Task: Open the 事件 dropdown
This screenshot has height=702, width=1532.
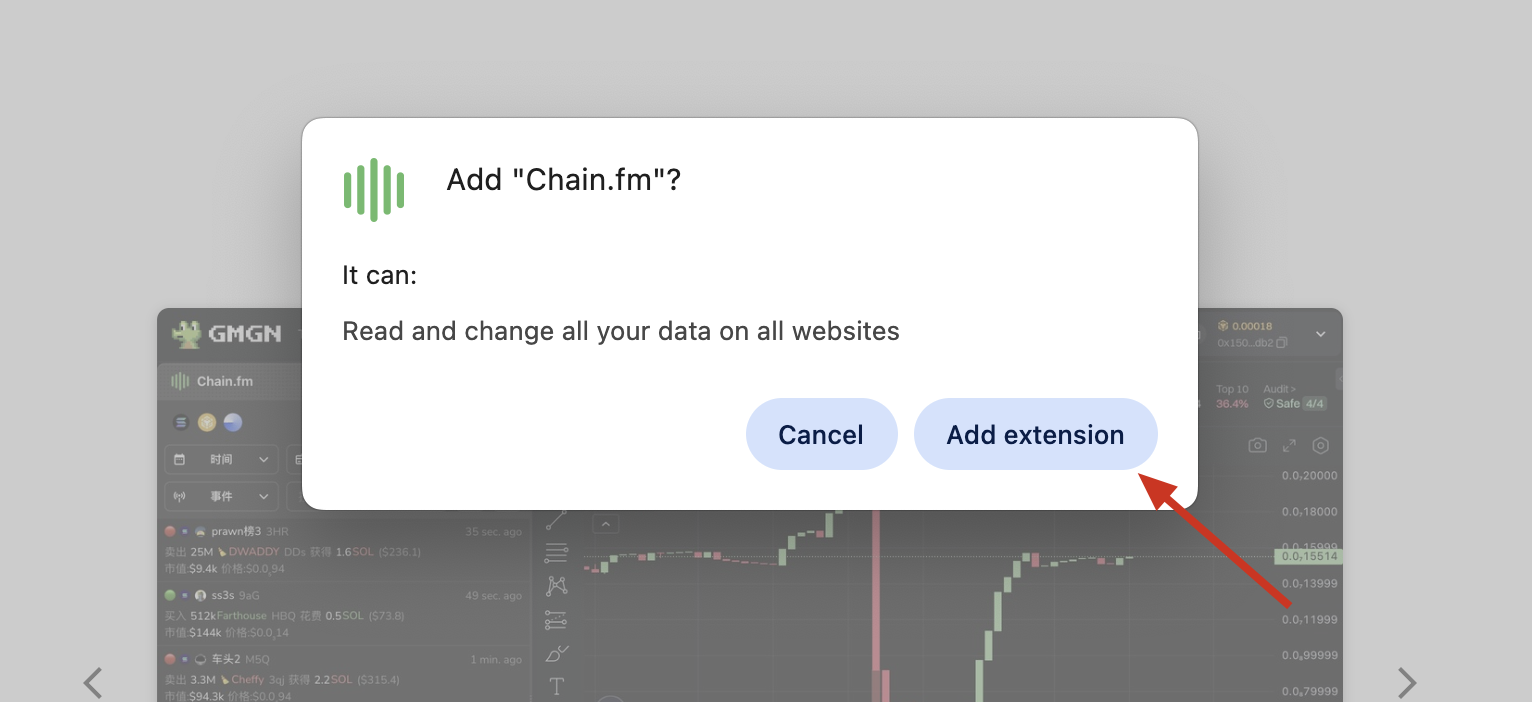Action: pos(221,496)
